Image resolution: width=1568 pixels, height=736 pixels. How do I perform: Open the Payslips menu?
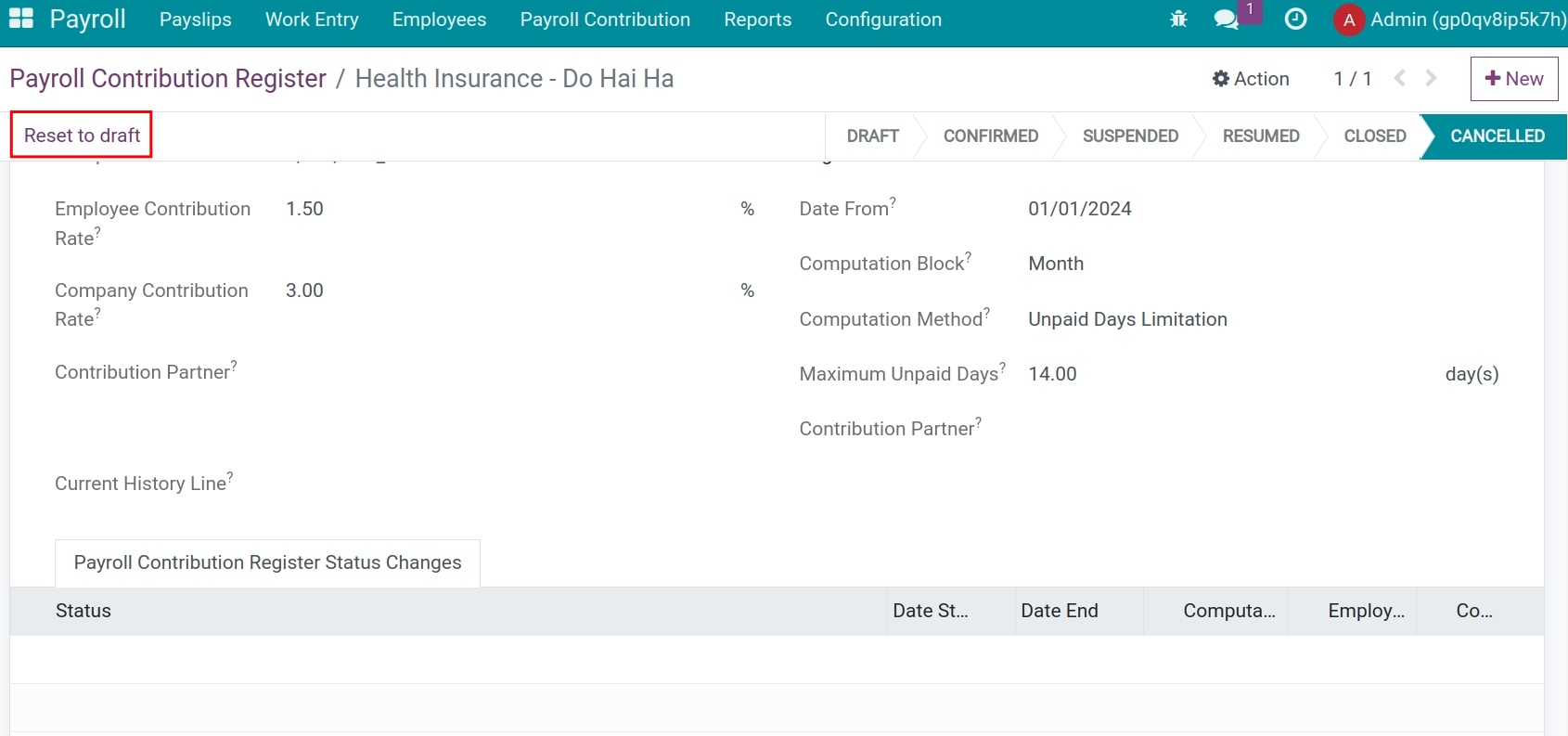coord(196,19)
